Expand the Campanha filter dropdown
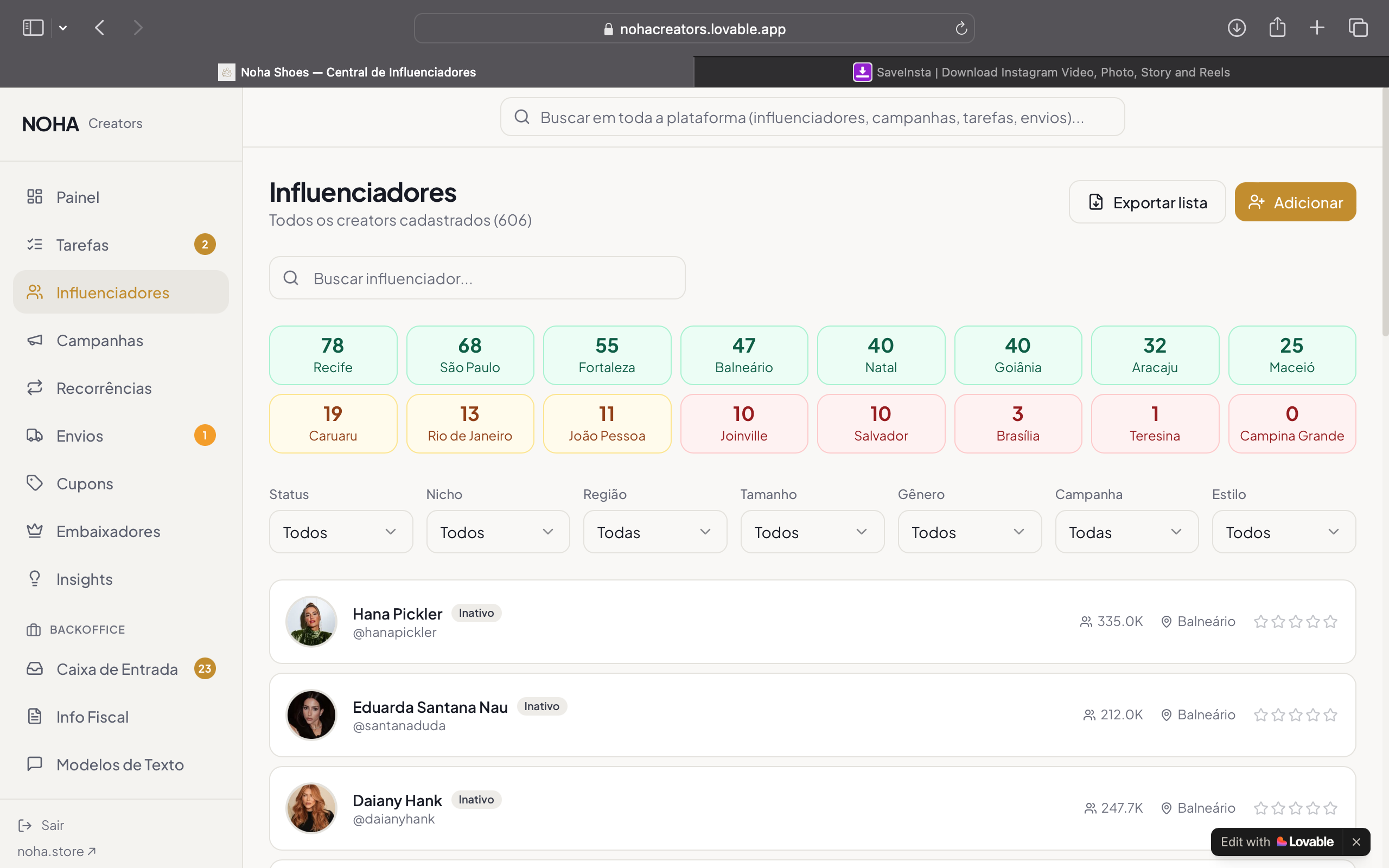The height and width of the screenshot is (868, 1389). (1127, 532)
